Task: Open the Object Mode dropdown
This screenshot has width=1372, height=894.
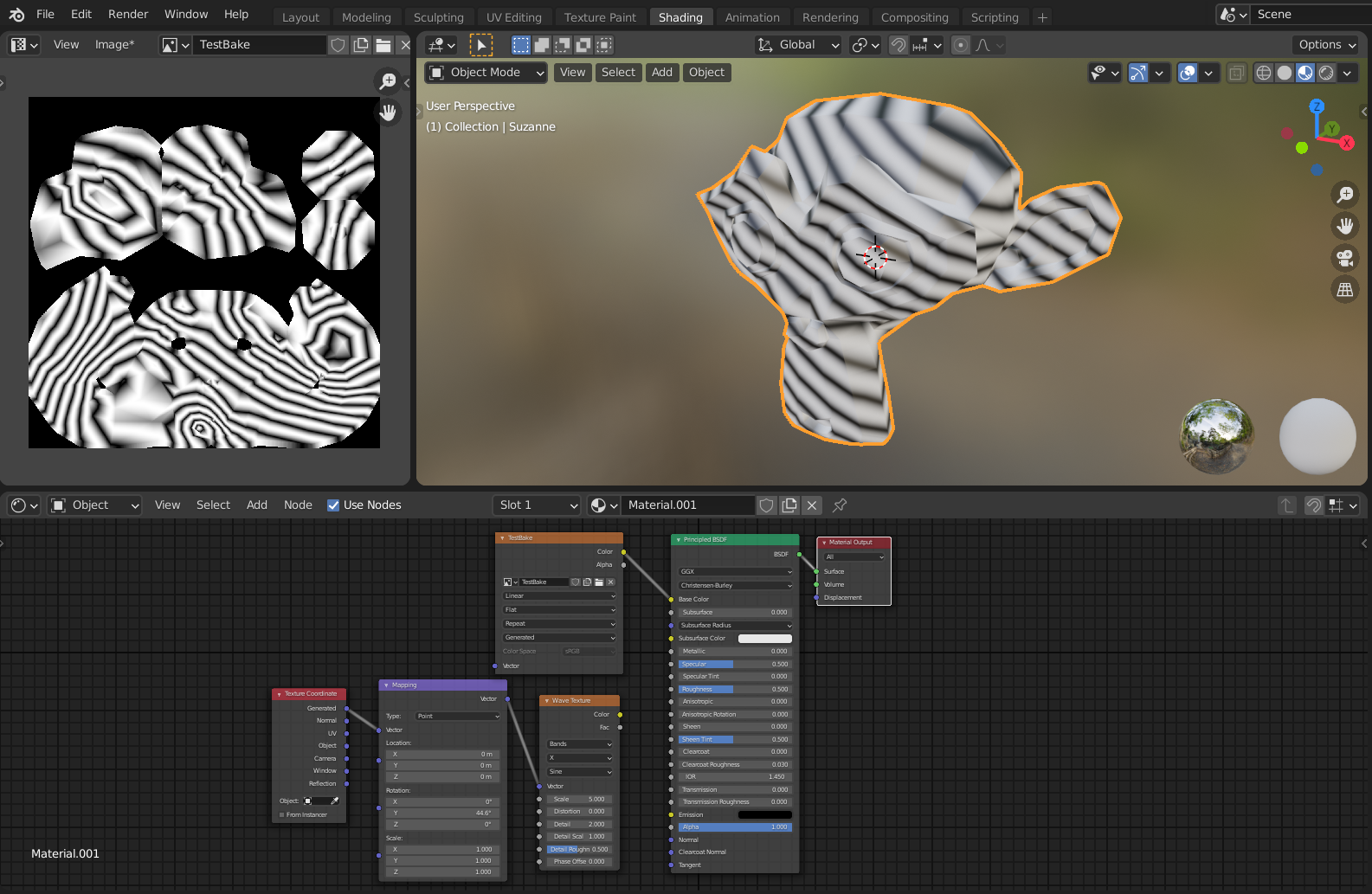Action: coord(487,73)
